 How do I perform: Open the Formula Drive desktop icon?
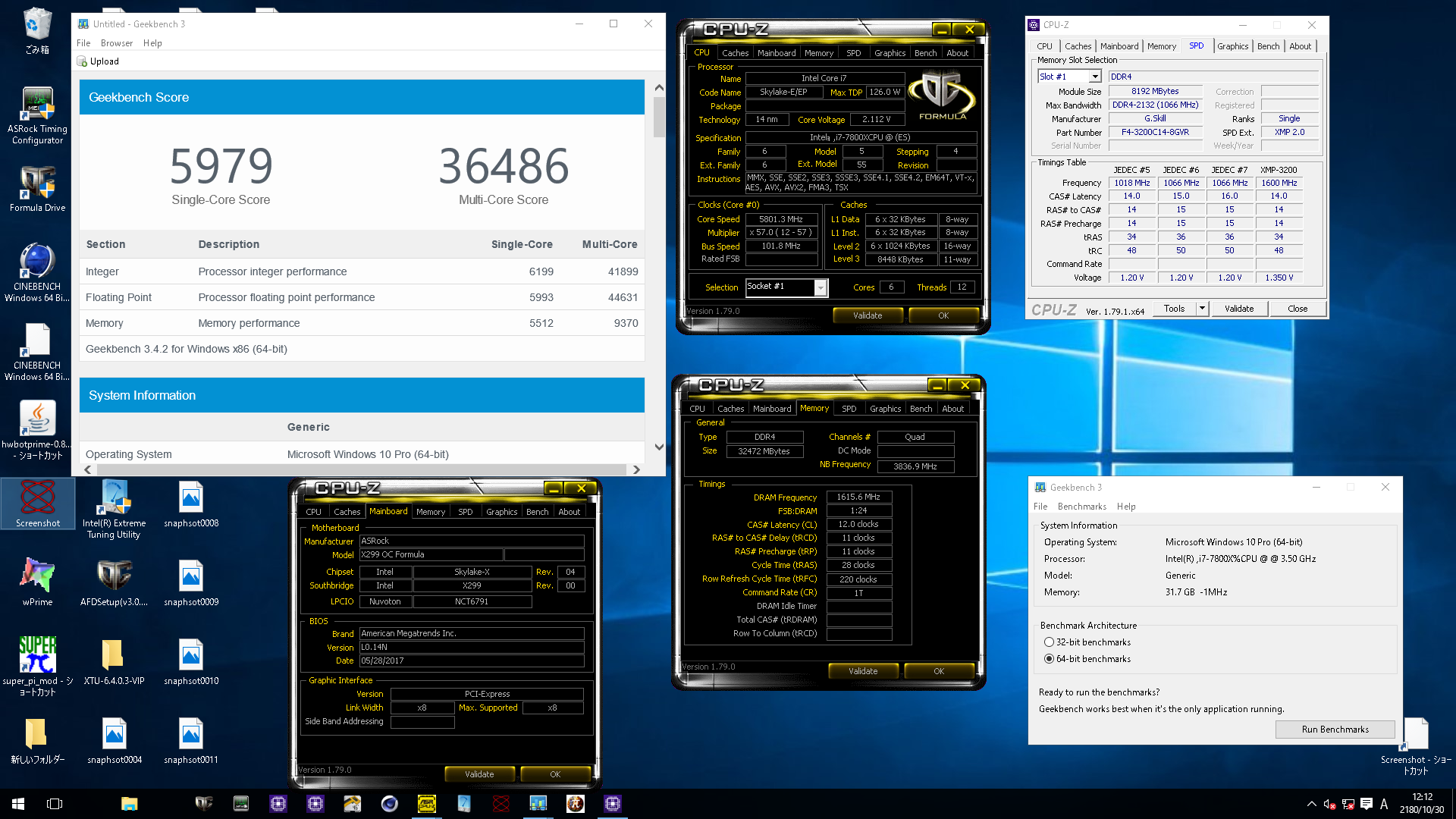[37, 190]
